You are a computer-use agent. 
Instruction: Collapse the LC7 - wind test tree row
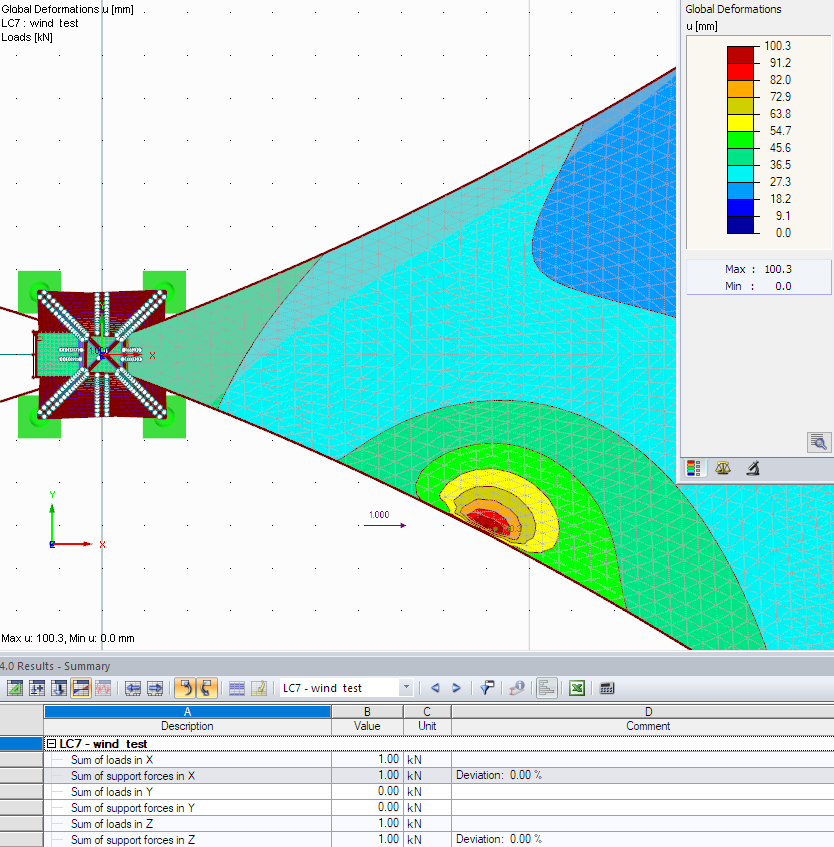click(51, 744)
